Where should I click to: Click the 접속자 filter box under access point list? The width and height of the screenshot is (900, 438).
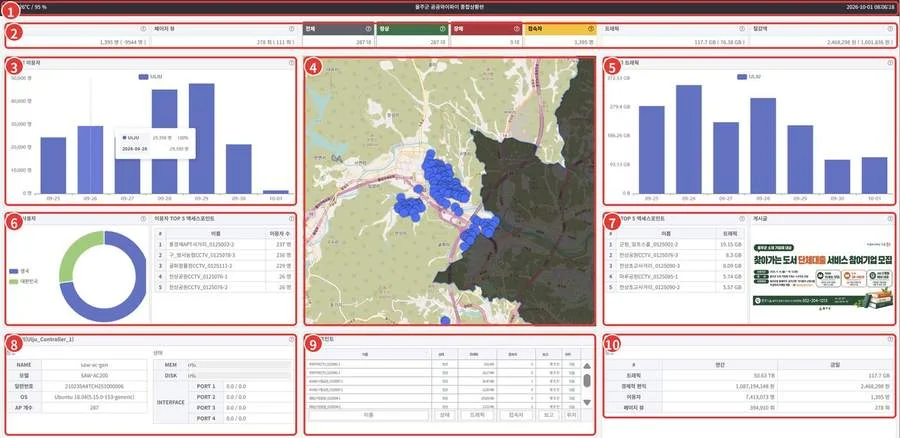point(517,414)
